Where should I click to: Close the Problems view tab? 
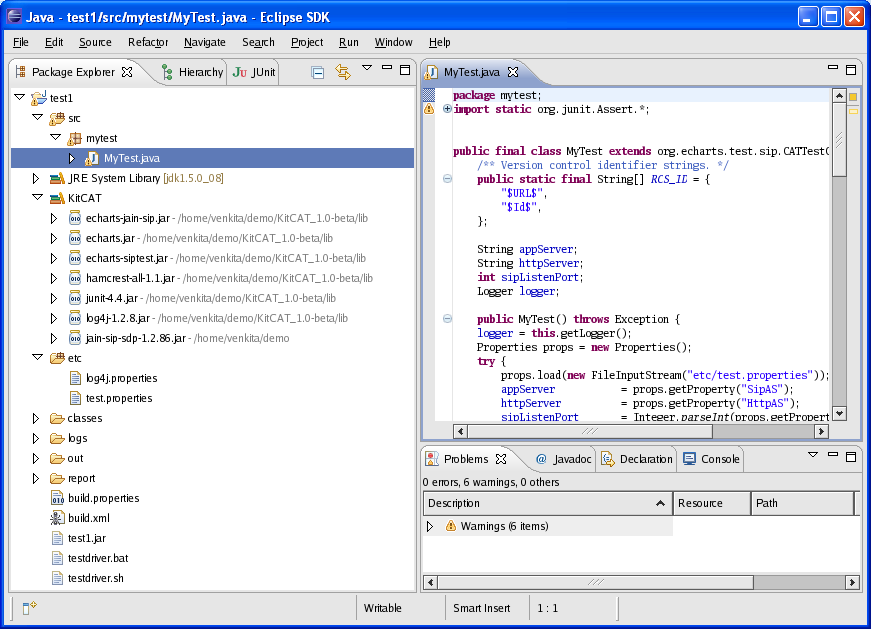point(501,459)
